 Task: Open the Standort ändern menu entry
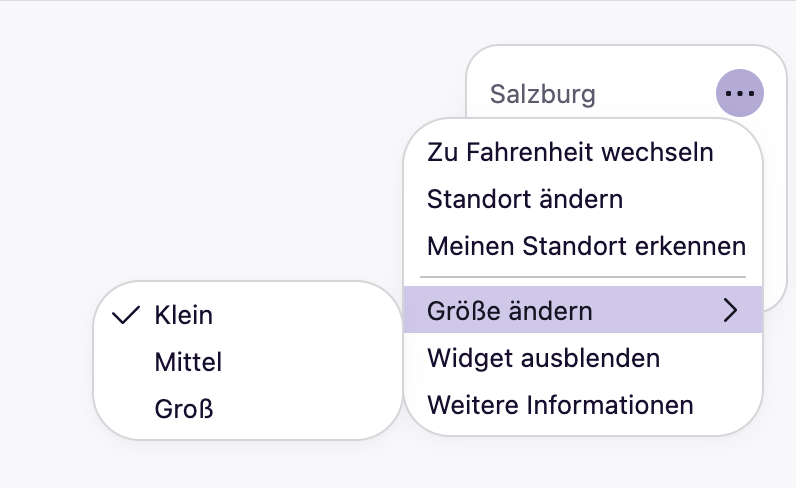click(583, 199)
